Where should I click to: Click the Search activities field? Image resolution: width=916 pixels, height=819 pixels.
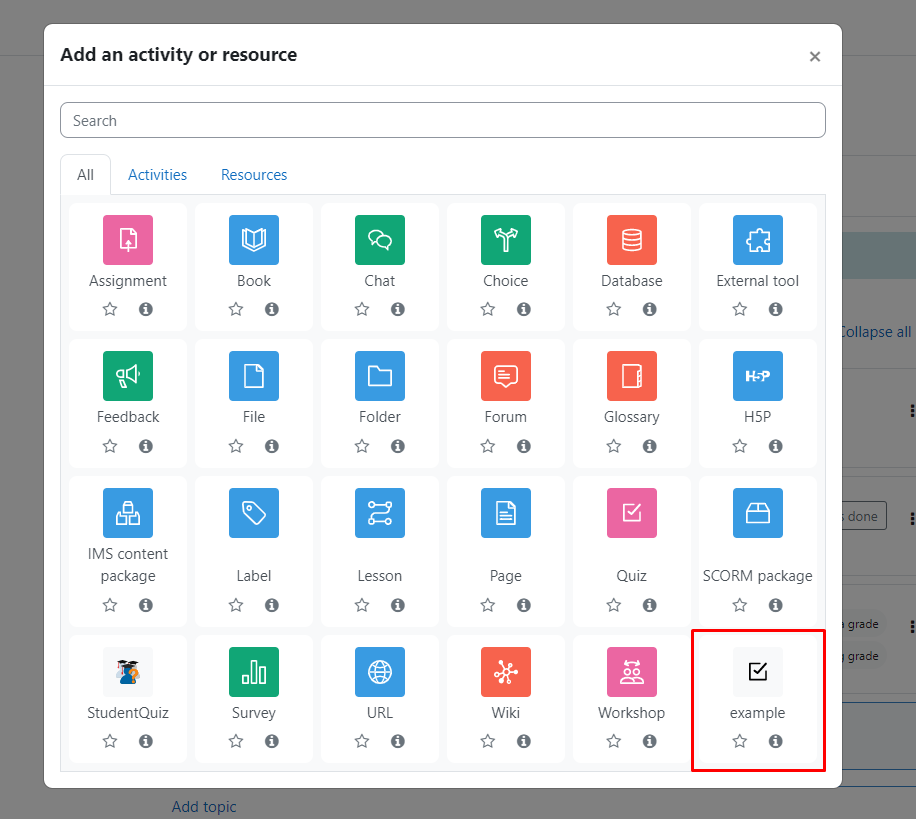pyautogui.click(x=443, y=120)
